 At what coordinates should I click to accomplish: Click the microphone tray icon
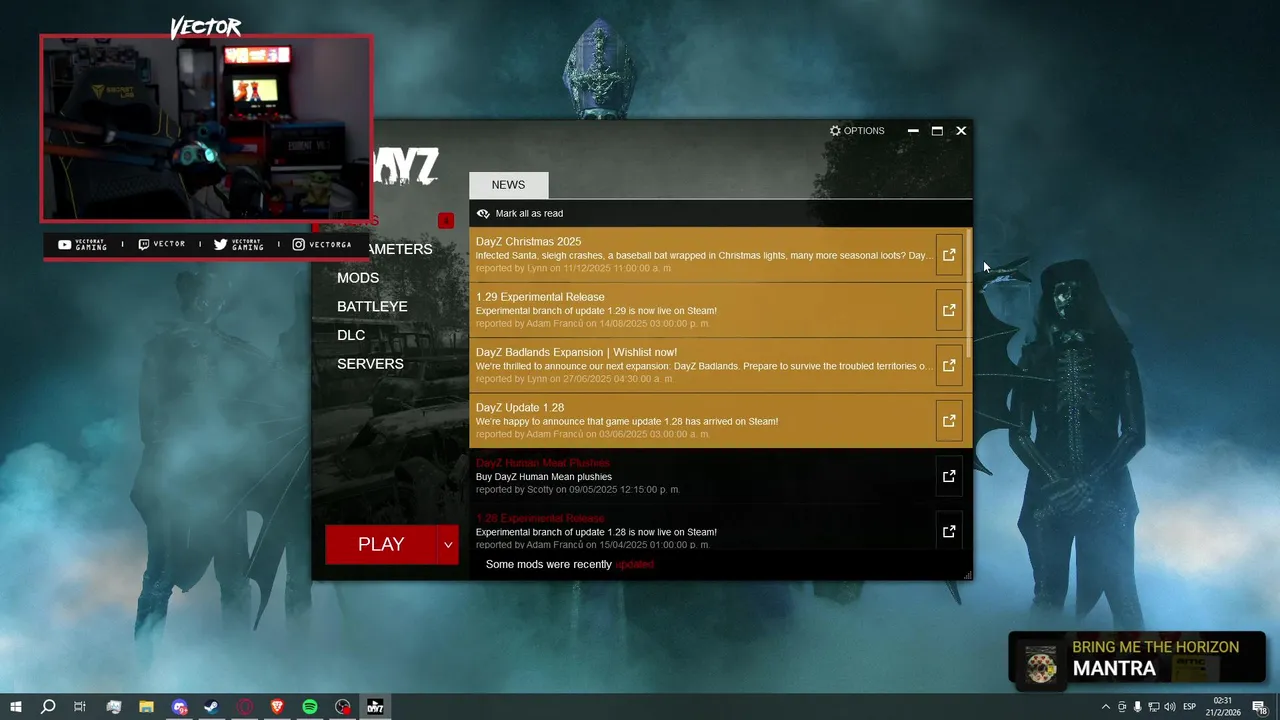(x=1137, y=707)
